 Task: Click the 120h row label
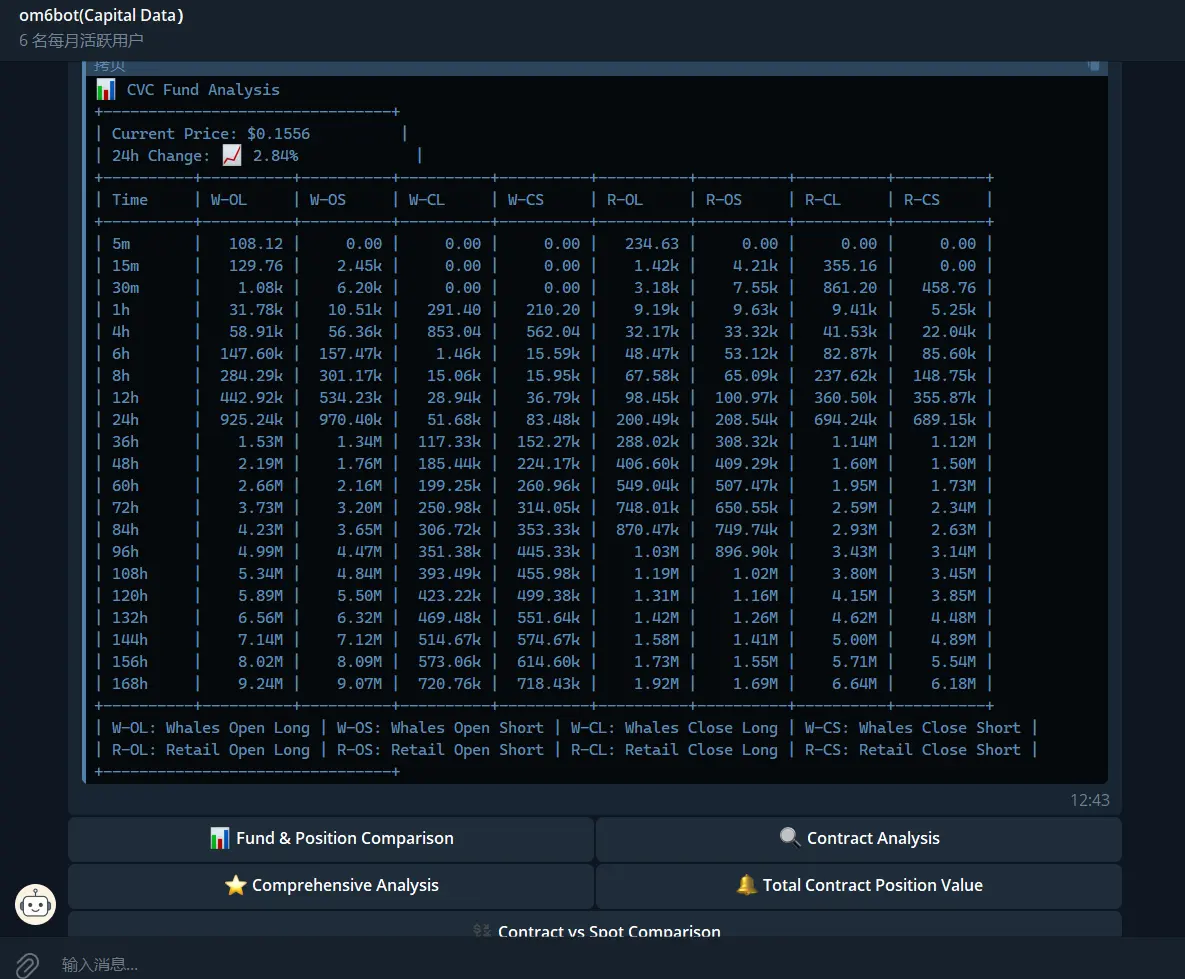pos(130,595)
